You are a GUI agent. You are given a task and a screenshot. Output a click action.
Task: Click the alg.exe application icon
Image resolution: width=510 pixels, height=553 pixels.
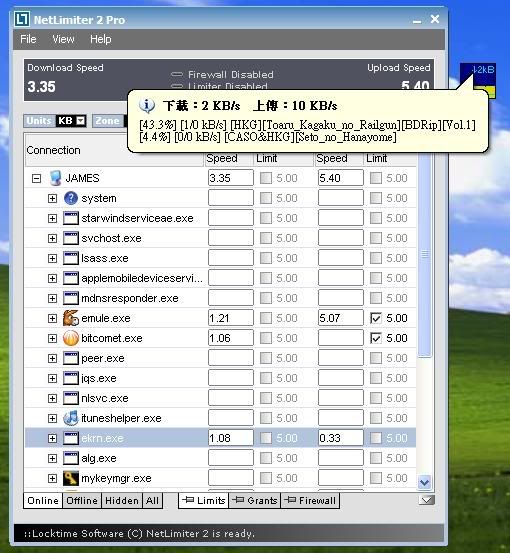pos(71,458)
